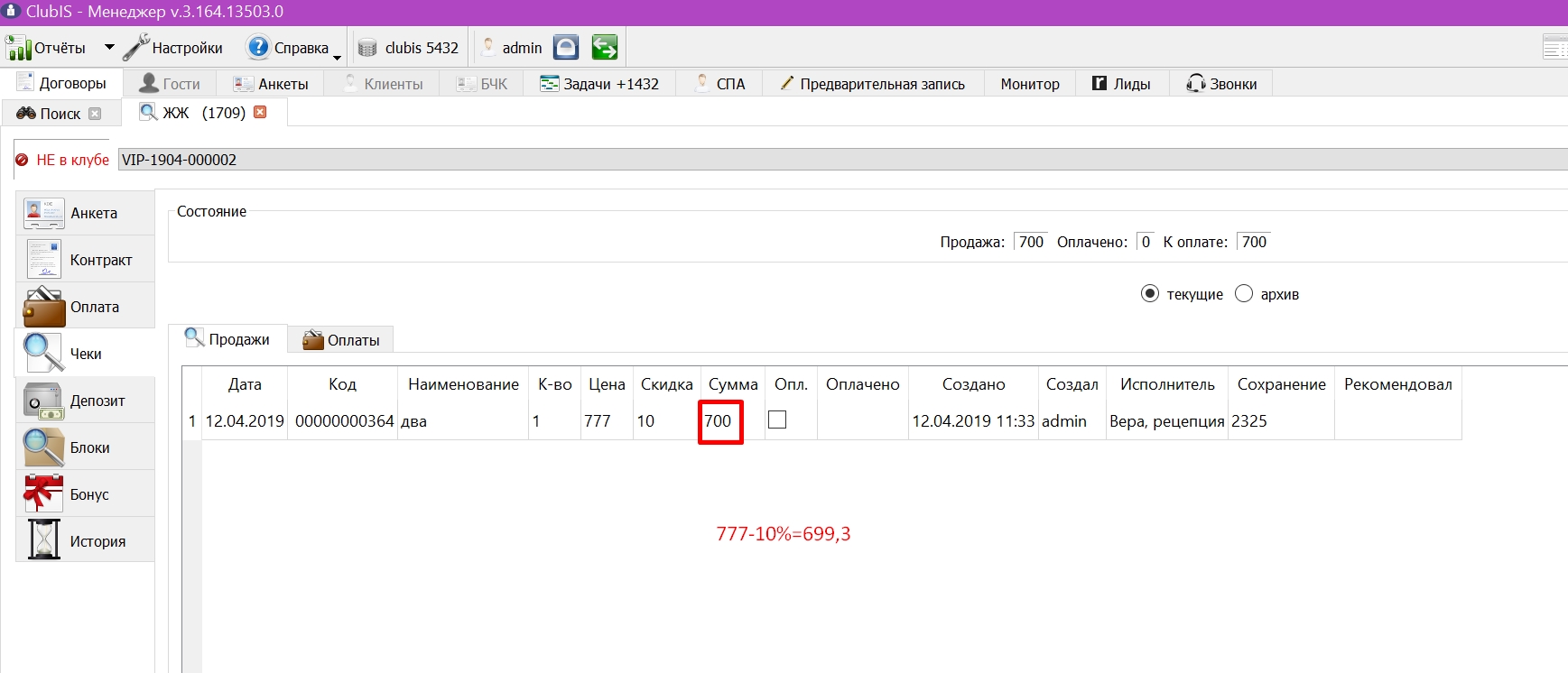
Task: Click the creation time 12.04.2019 11:33
Action: tap(973, 421)
